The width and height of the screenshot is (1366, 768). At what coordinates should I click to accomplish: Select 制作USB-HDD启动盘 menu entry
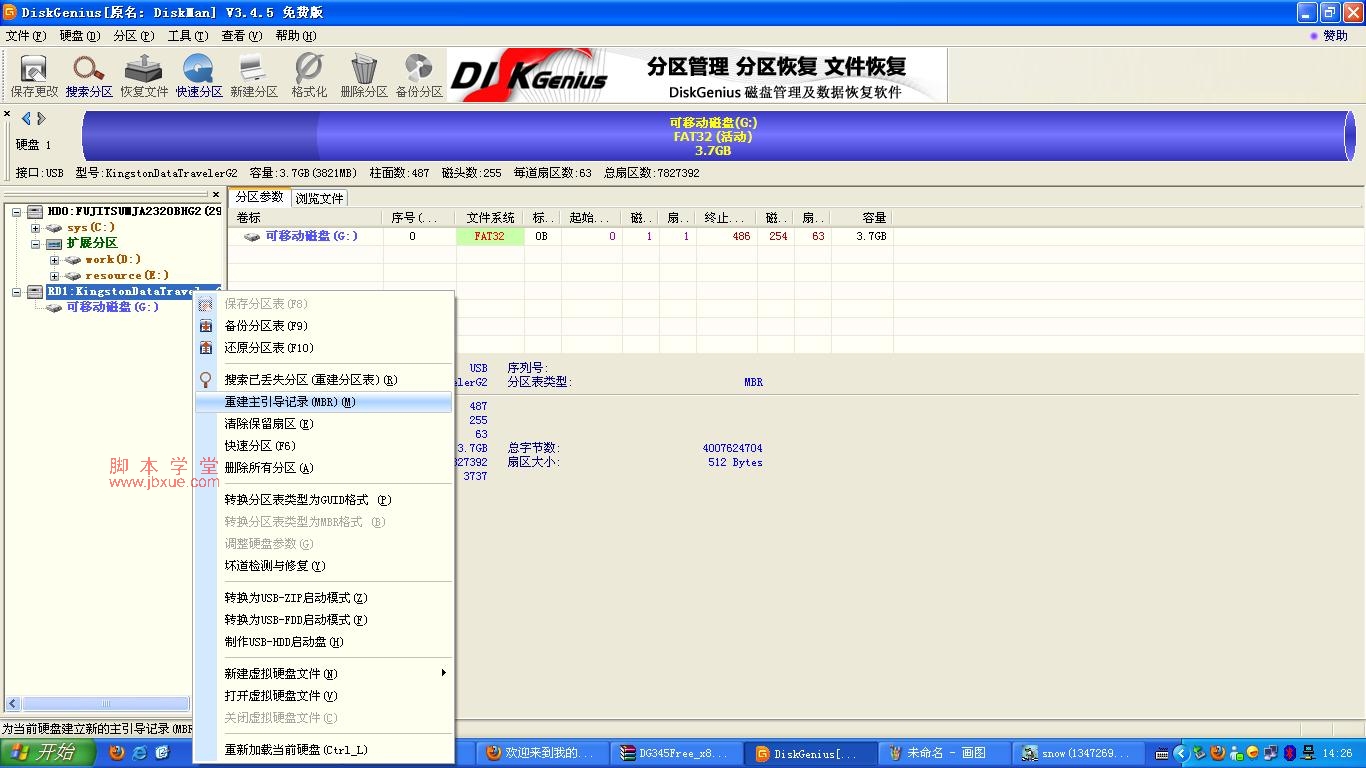tap(324, 642)
